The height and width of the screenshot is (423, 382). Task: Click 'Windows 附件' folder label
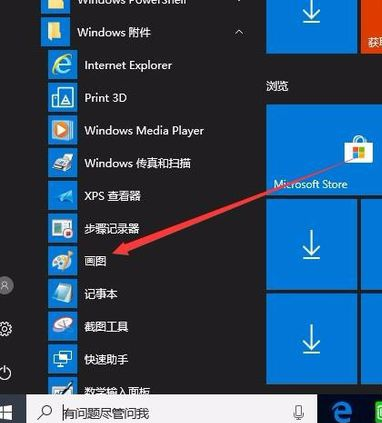tap(114, 32)
